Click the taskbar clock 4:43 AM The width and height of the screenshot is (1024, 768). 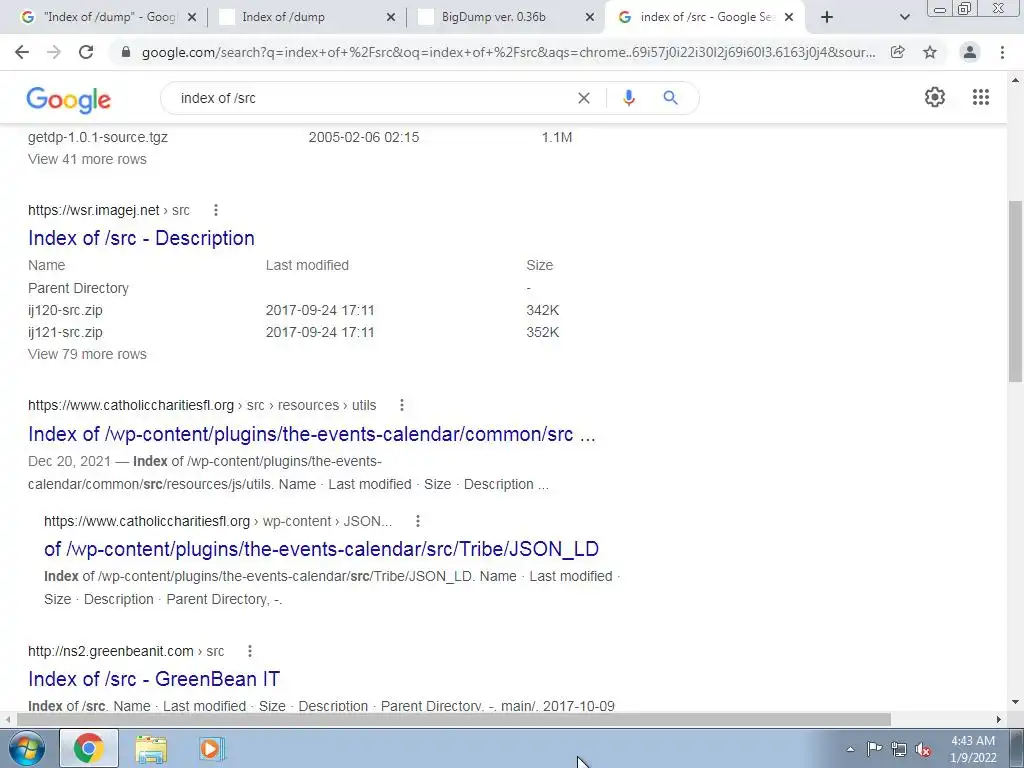(x=973, y=741)
